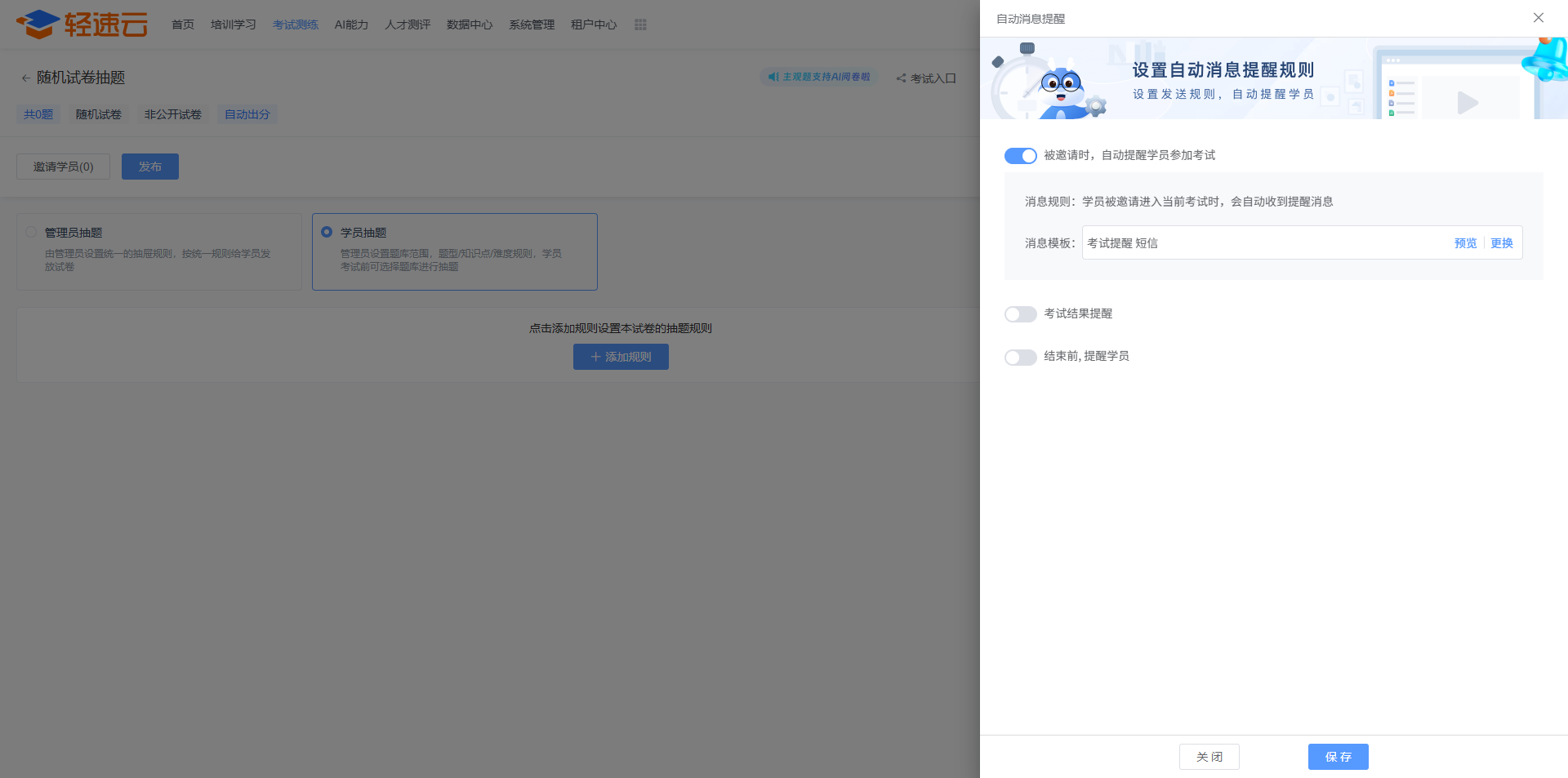The width and height of the screenshot is (1568, 778).
Task: Click the speaker icon on AI阅卷 notice
Action: (773, 77)
